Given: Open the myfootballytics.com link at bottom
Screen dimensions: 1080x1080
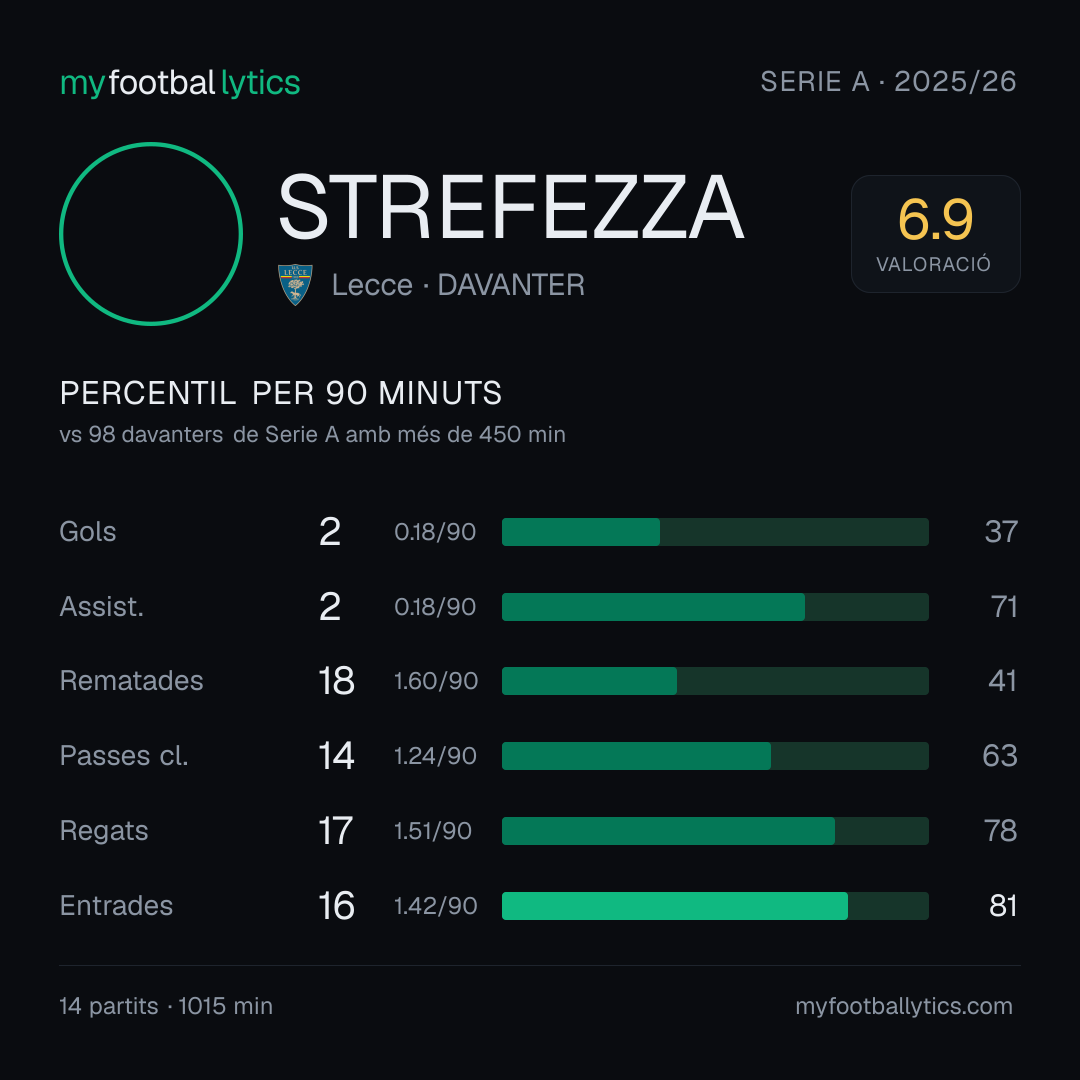Looking at the screenshot, I should pyautogui.click(x=904, y=1006).
